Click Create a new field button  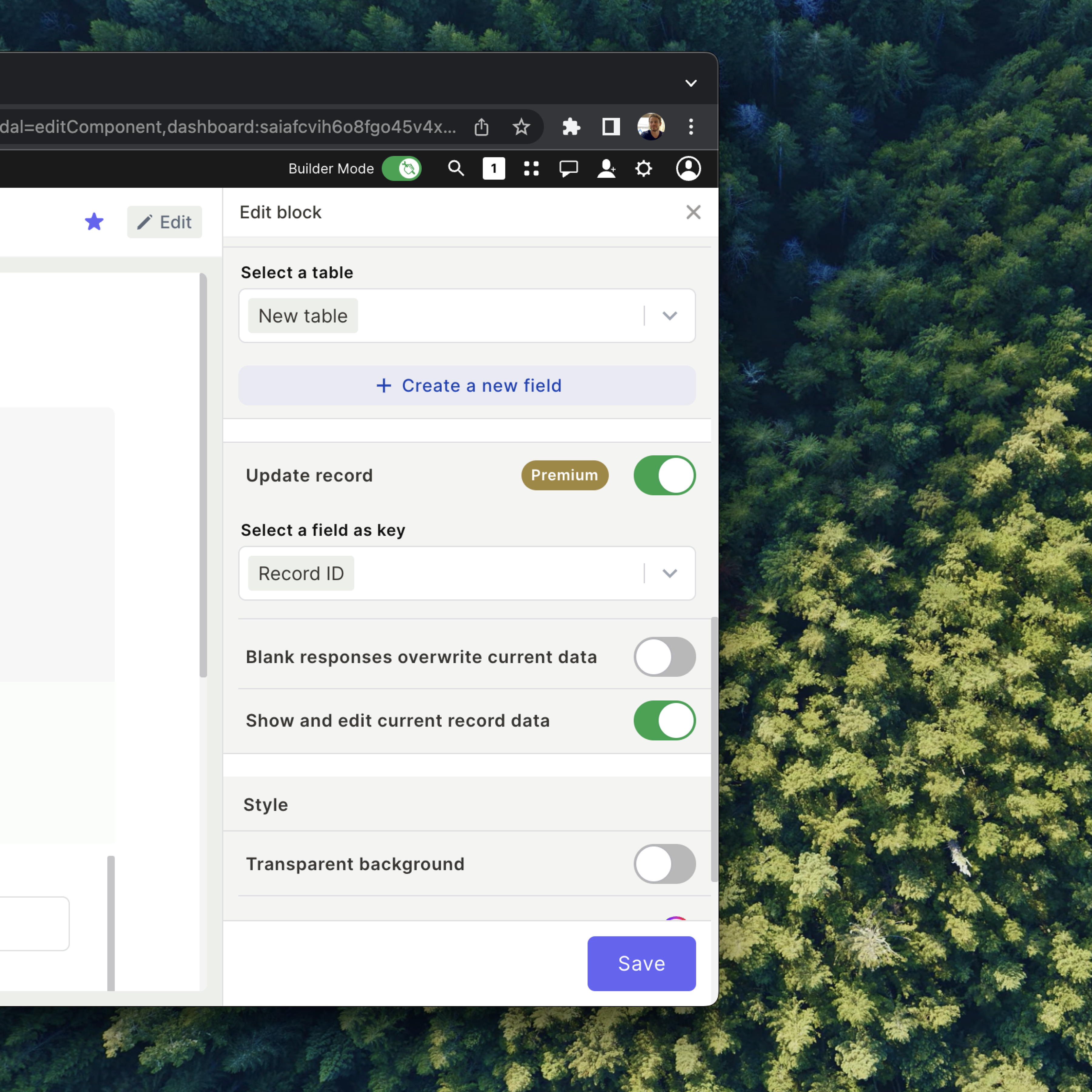click(x=467, y=386)
